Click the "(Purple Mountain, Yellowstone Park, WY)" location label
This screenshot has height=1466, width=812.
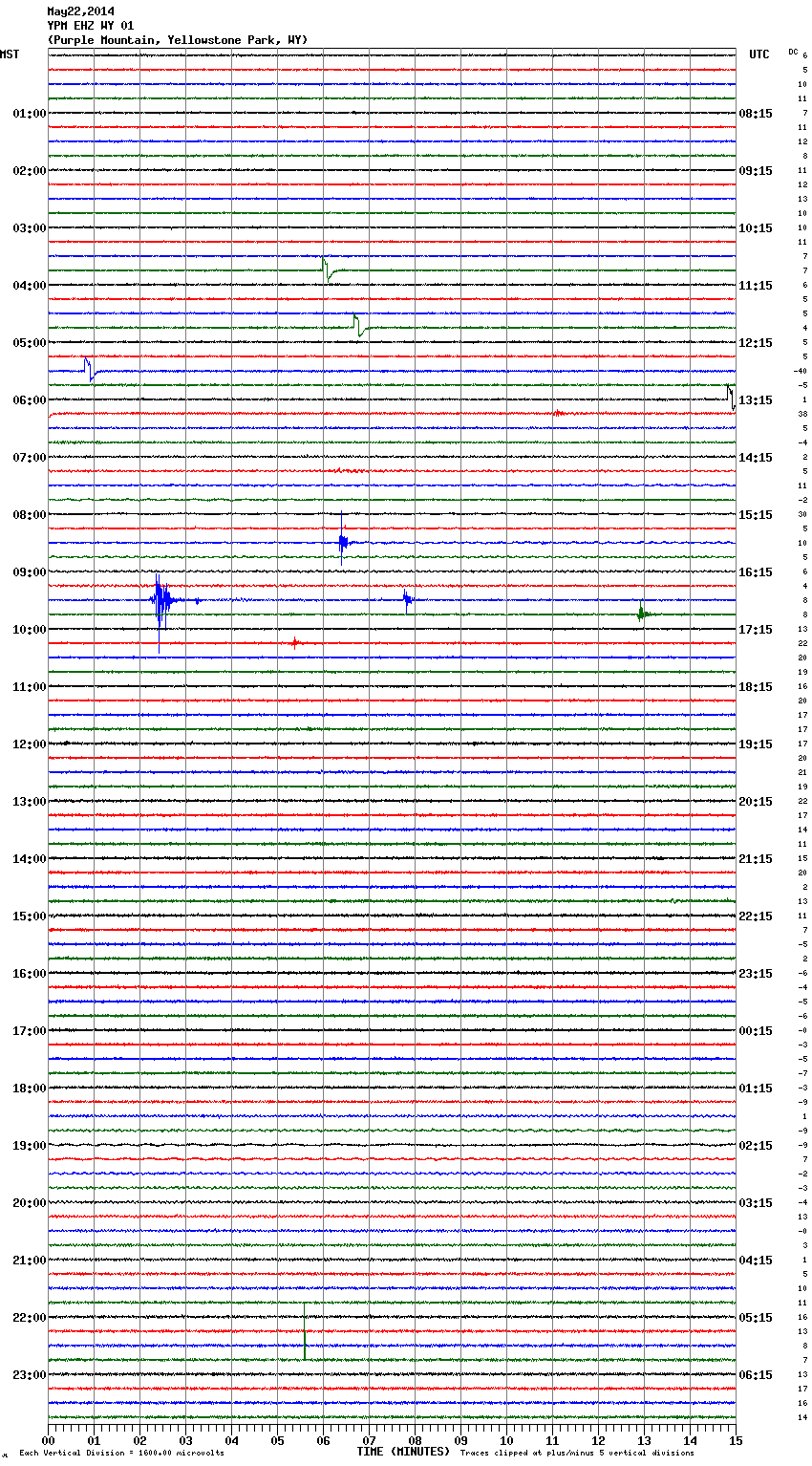pyautogui.click(x=178, y=40)
